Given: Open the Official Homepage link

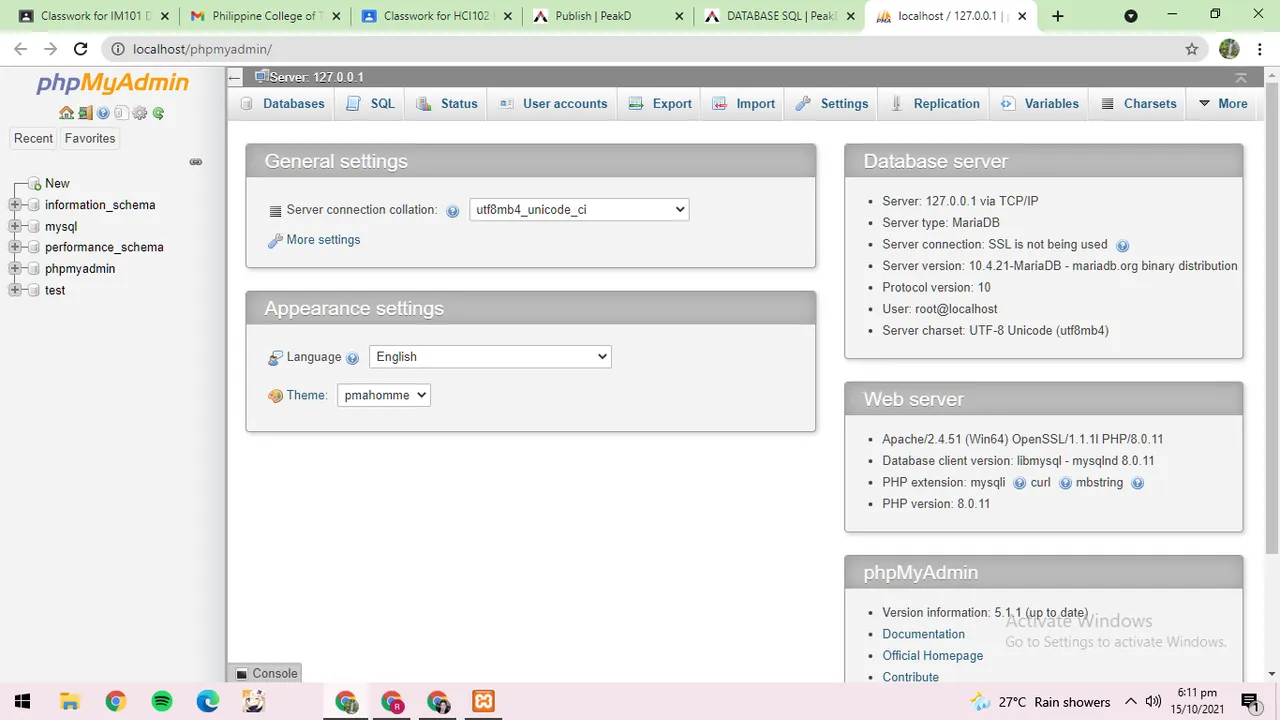Looking at the screenshot, I should coord(932,656).
